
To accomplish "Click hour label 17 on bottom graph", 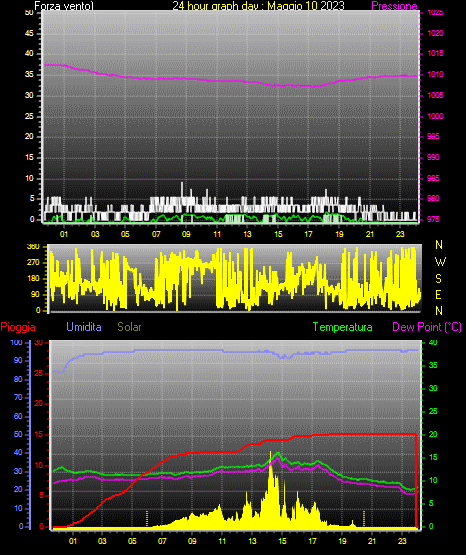I will click(312, 541).
